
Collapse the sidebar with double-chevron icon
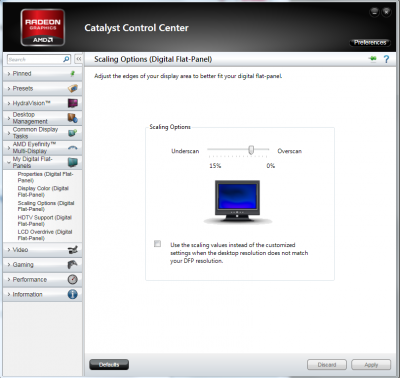pos(78,59)
